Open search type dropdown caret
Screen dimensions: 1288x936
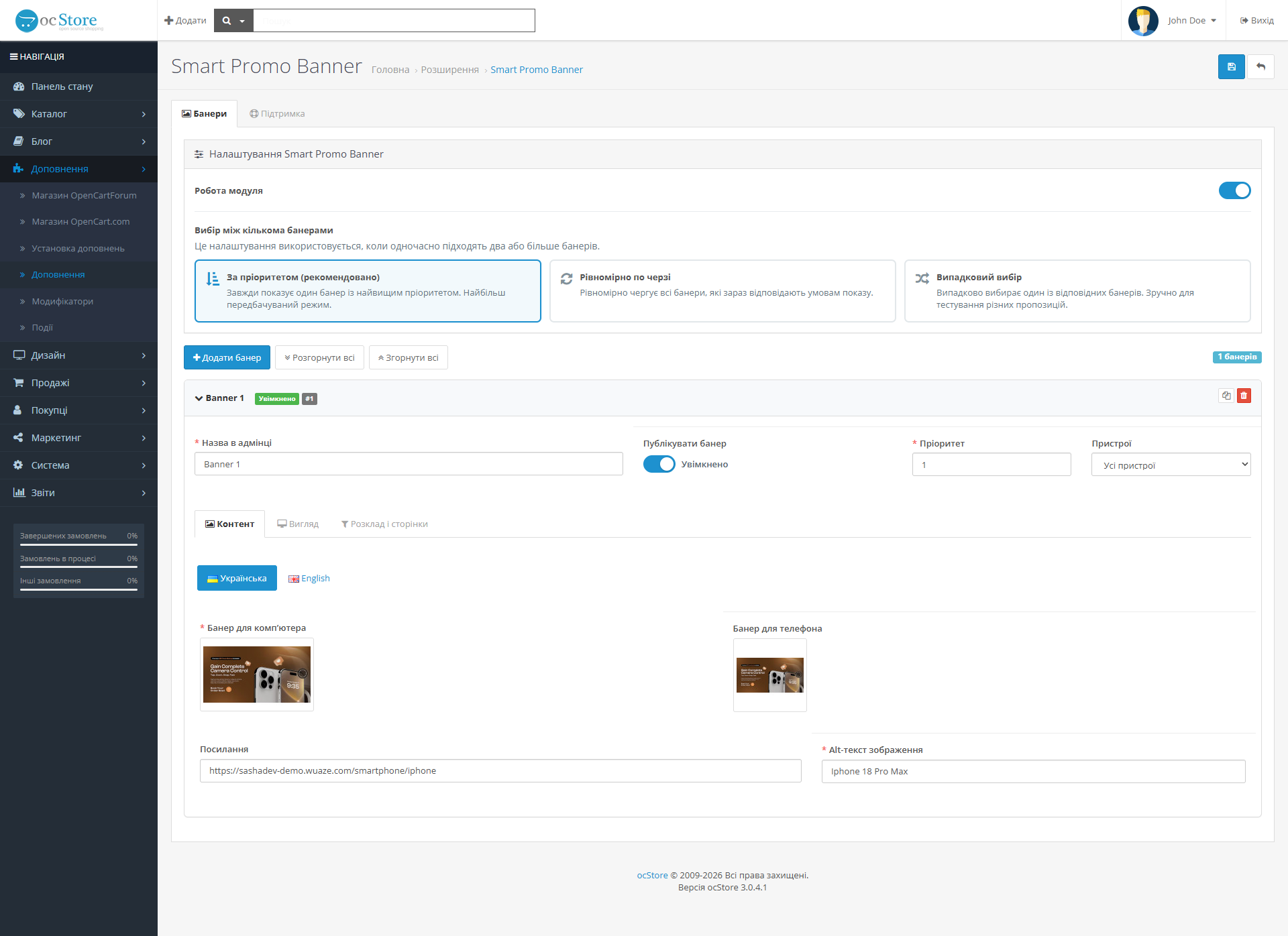[x=242, y=21]
